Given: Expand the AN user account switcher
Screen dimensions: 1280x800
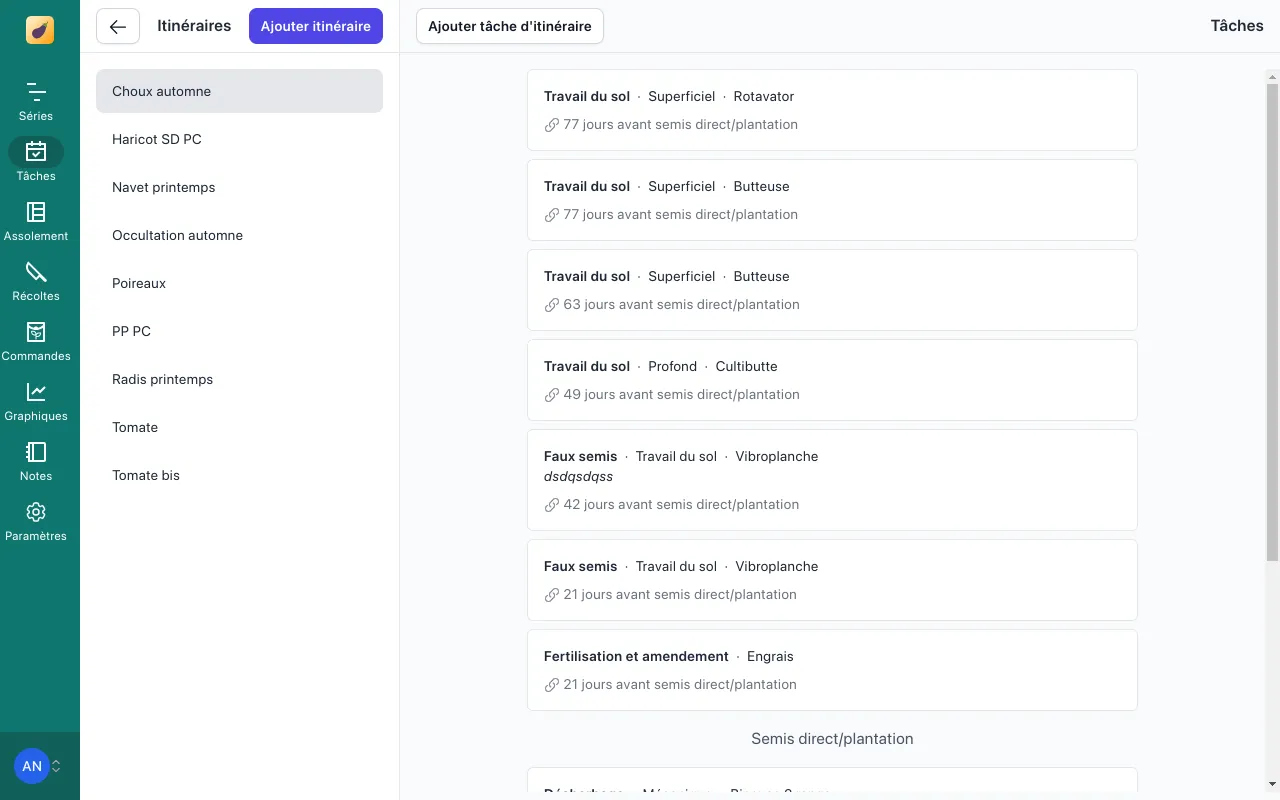Looking at the screenshot, I should pos(39,766).
